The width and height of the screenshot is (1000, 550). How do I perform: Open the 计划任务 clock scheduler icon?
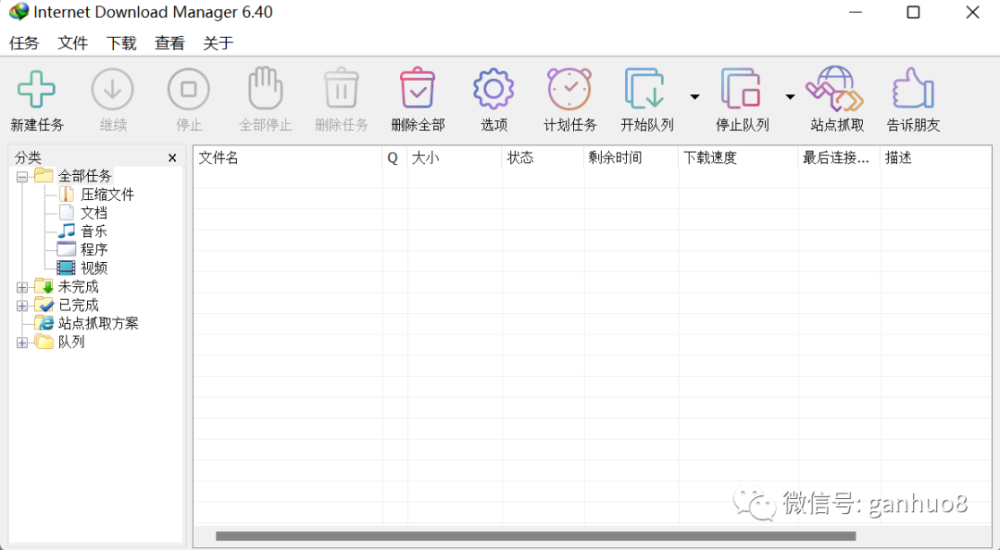point(569,89)
